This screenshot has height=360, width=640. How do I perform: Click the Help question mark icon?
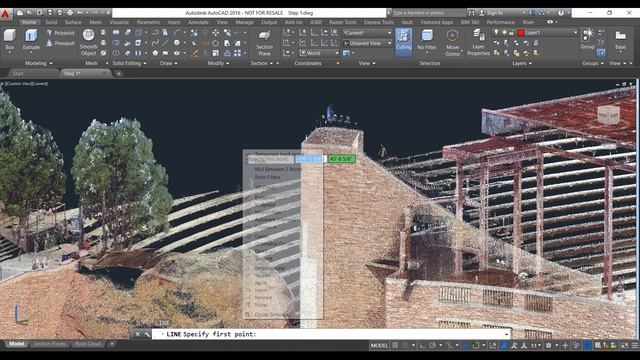pyautogui.click(x=561, y=13)
